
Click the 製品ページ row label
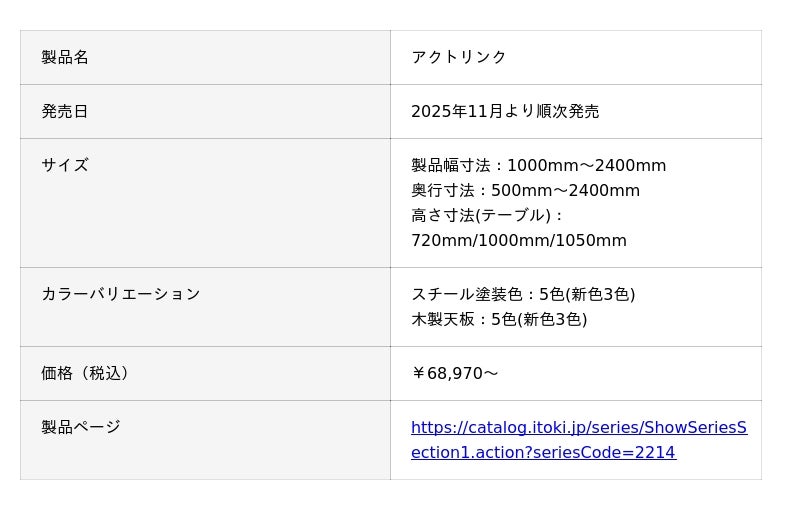[x=81, y=428]
